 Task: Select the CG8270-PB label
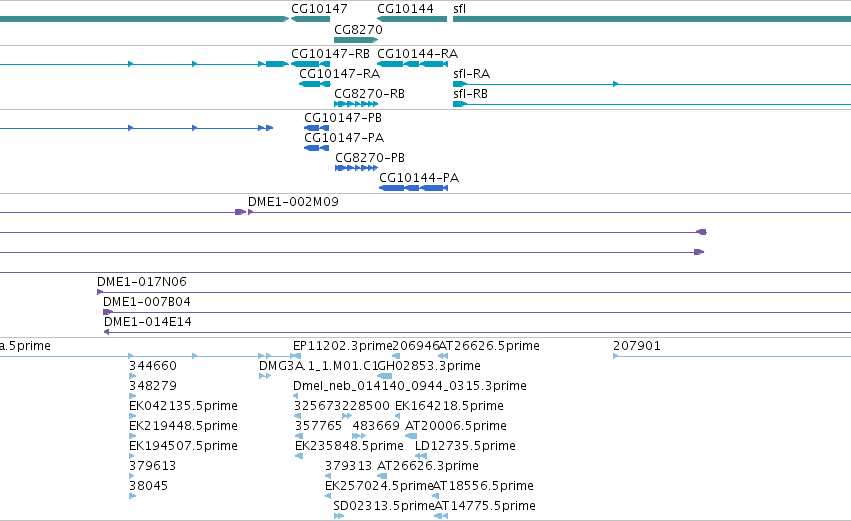click(x=370, y=158)
